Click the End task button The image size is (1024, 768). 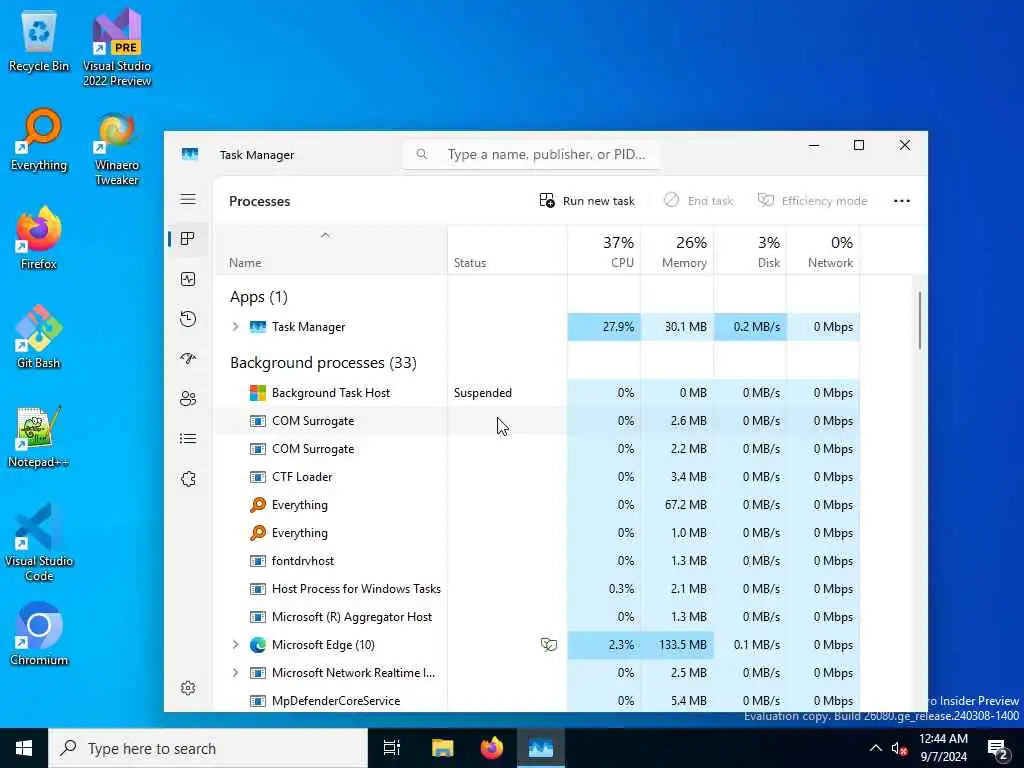click(x=699, y=200)
